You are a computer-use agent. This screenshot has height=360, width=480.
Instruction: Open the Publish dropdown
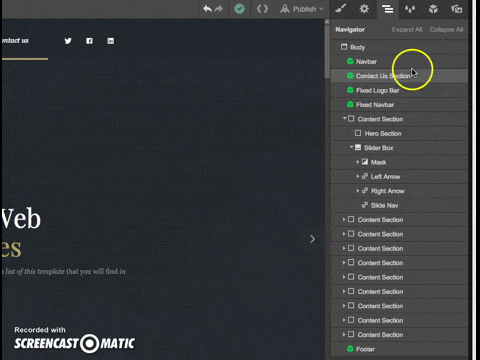point(302,9)
